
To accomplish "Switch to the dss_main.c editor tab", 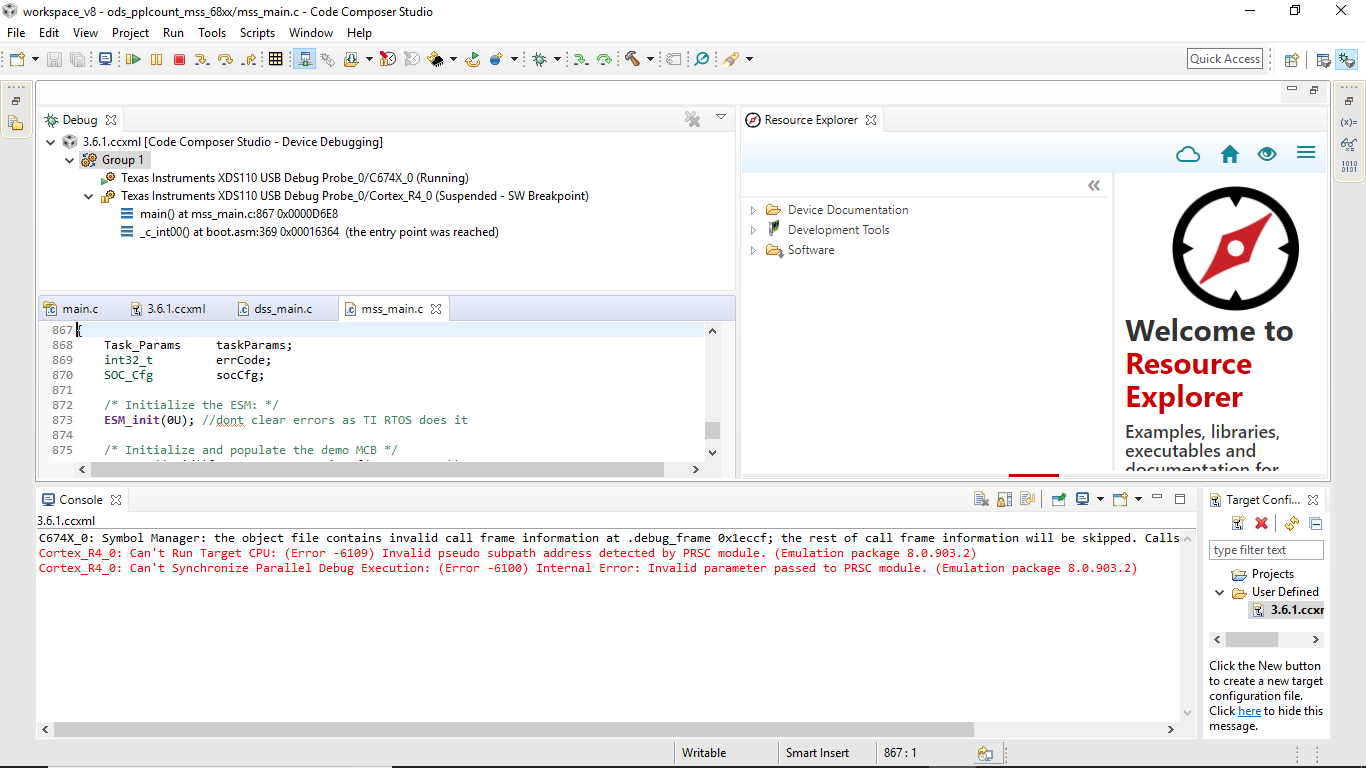I will [283, 309].
